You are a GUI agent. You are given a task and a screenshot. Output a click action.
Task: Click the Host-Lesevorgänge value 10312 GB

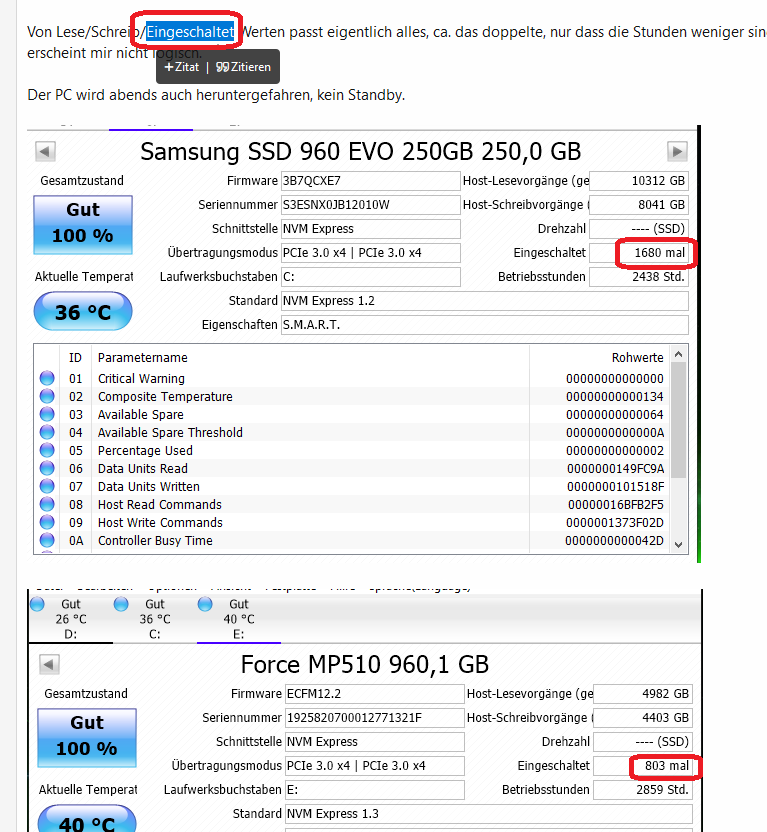click(x=639, y=181)
